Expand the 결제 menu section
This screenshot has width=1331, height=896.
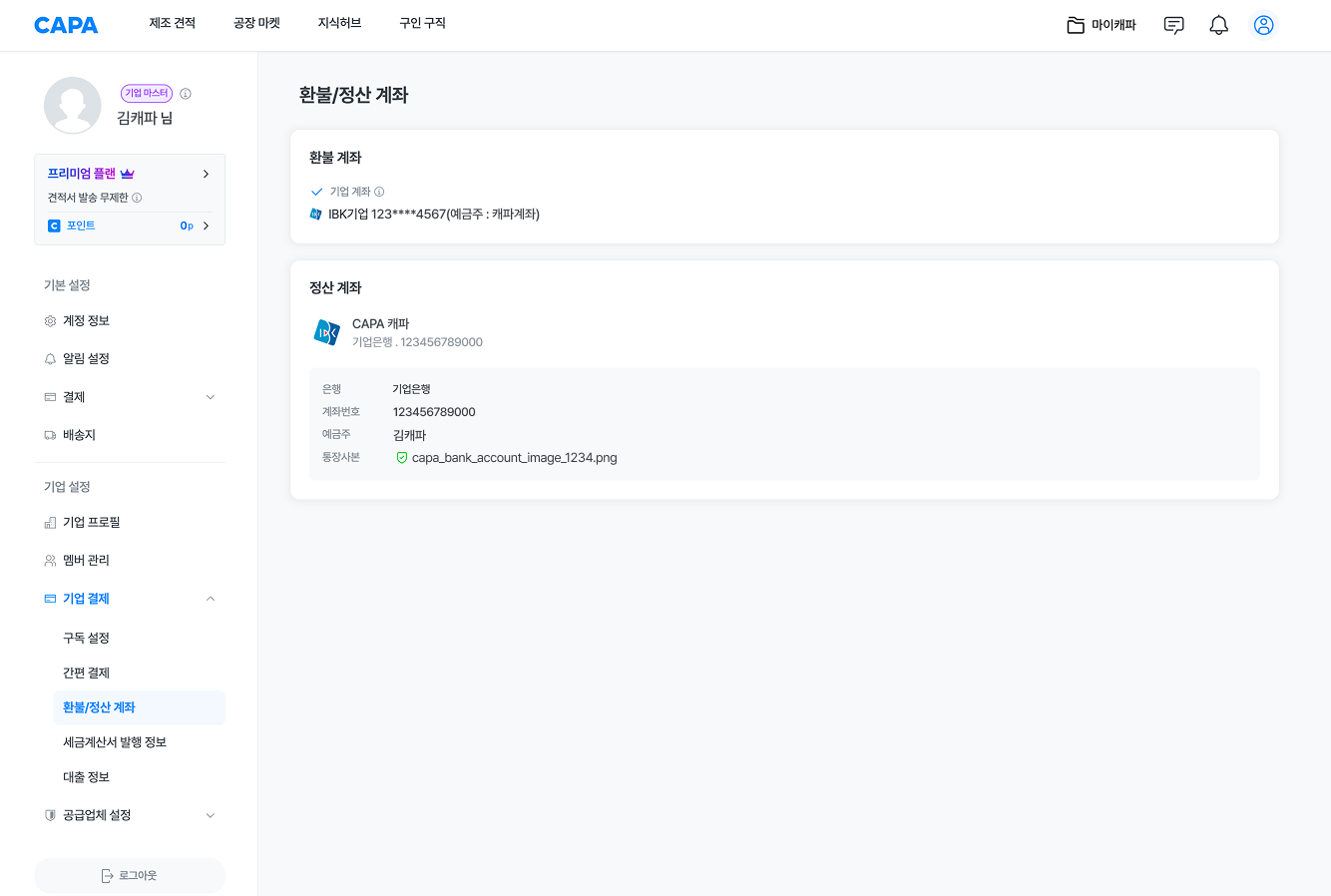[210, 397]
